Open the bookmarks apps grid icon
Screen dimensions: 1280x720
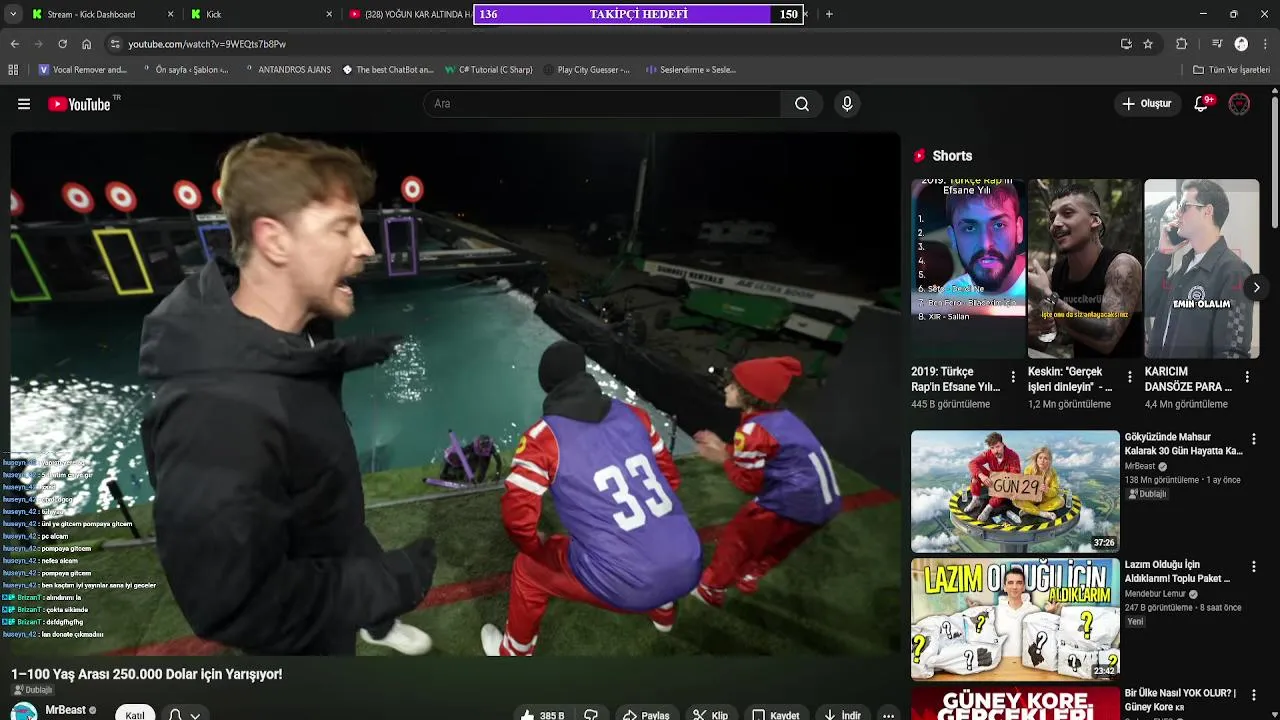point(13,70)
